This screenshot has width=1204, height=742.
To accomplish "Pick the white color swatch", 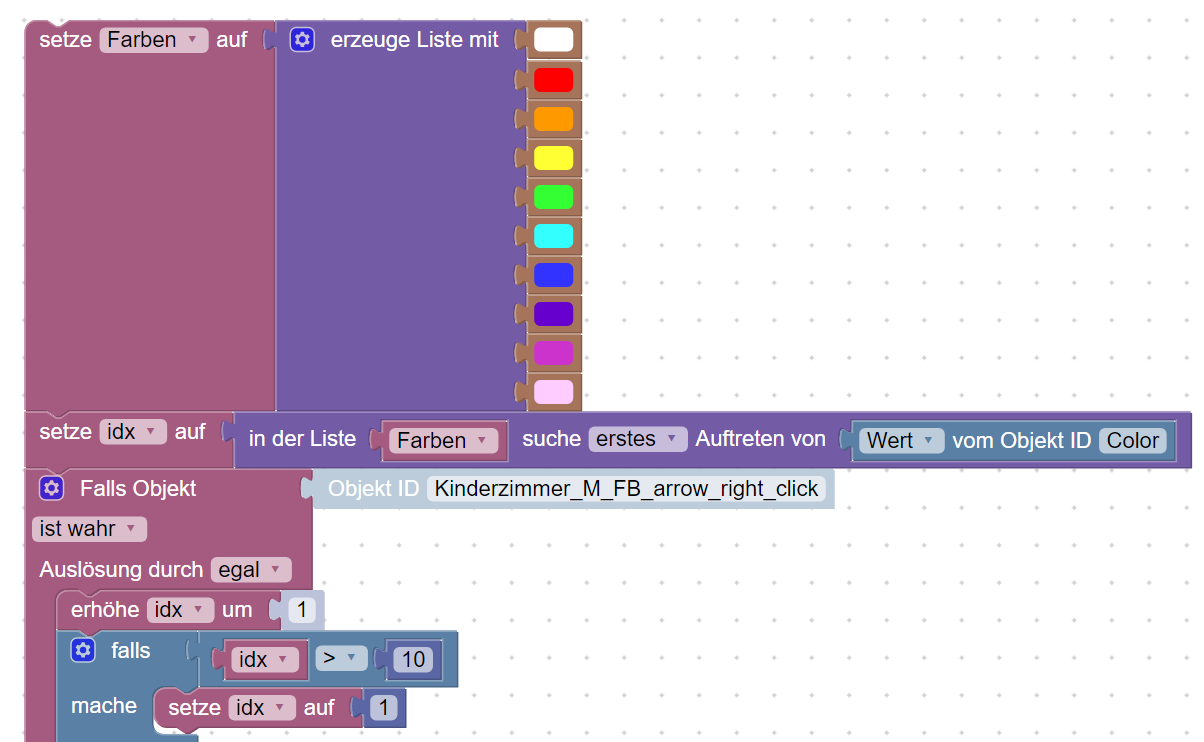I will (x=554, y=40).
